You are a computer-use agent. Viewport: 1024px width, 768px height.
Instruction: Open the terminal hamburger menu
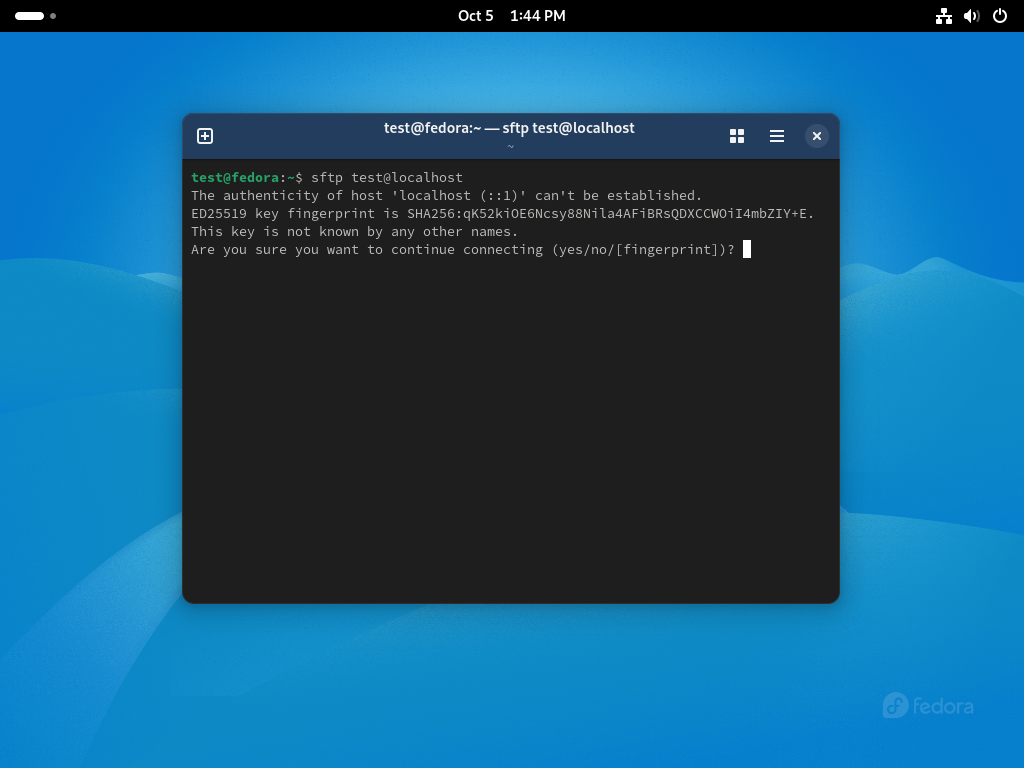click(x=776, y=136)
